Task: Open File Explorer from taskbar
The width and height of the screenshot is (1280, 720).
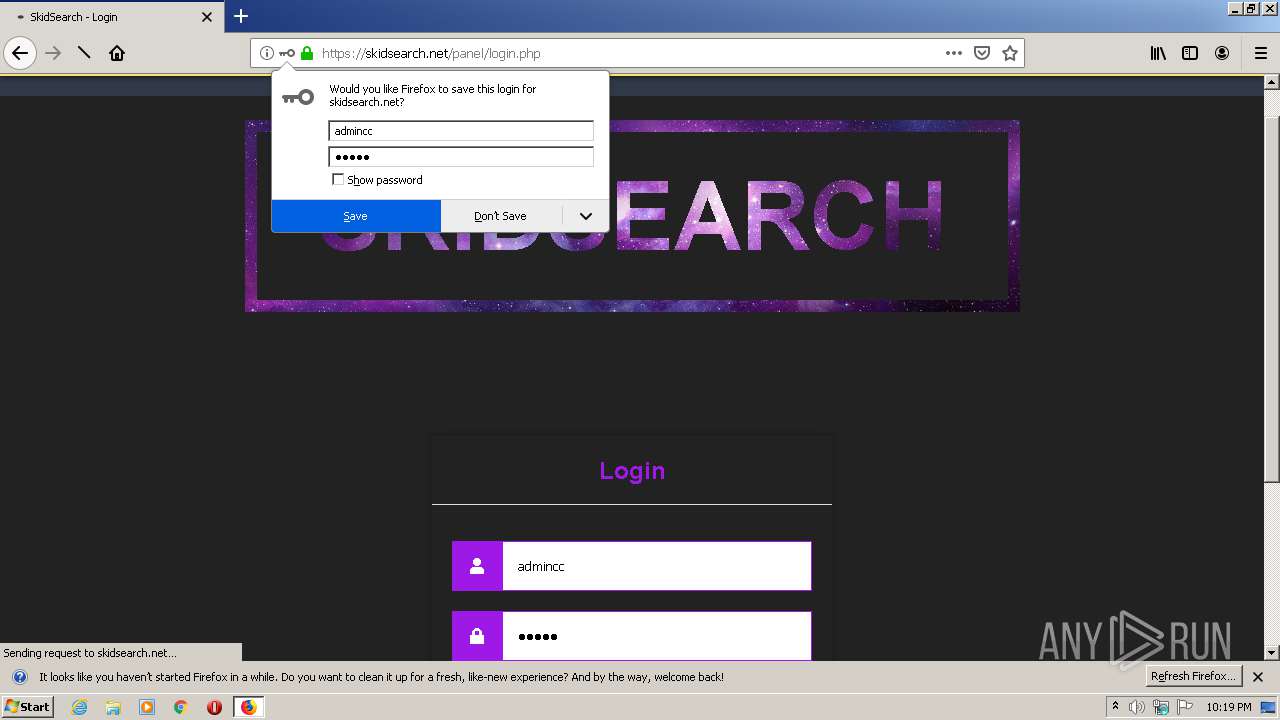Action: click(113, 707)
